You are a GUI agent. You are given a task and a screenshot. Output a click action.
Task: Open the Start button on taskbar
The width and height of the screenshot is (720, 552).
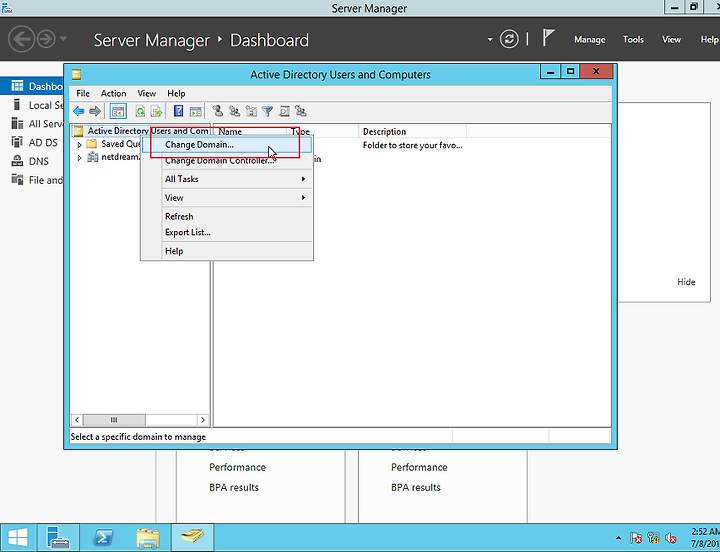17,537
